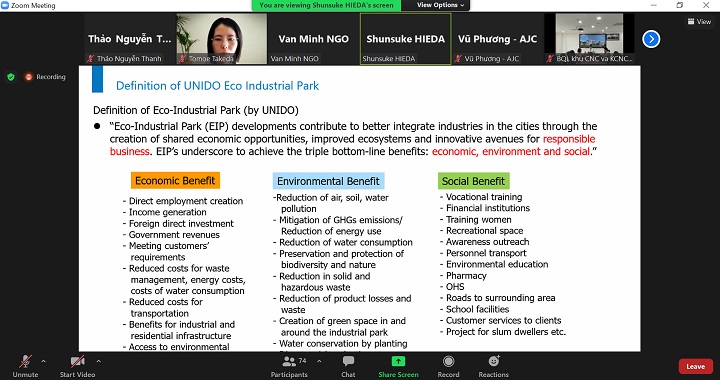Image resolution: width=720 pixels, height=380 pixels.
Task: Select the BQL khu CNC video thumbnail
Action: click(589, 39)
